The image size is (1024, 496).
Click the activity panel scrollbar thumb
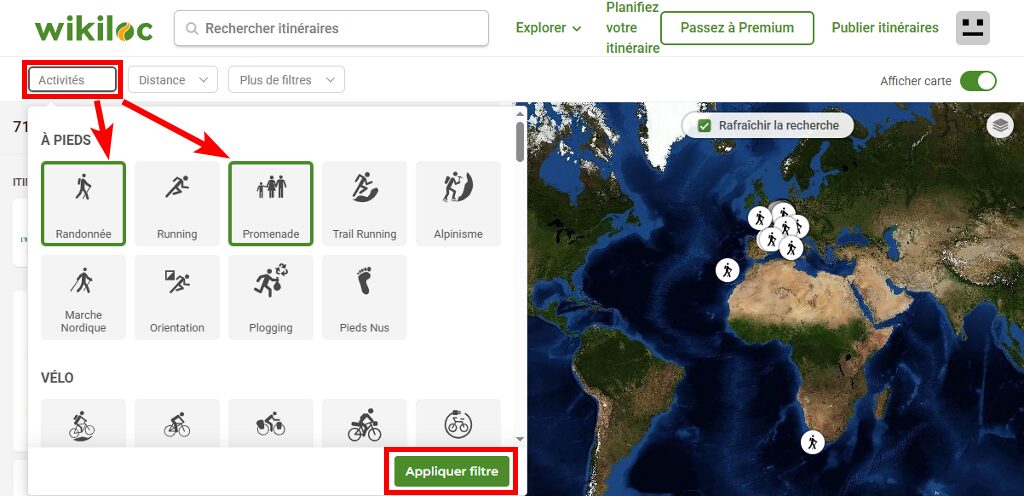520,142
